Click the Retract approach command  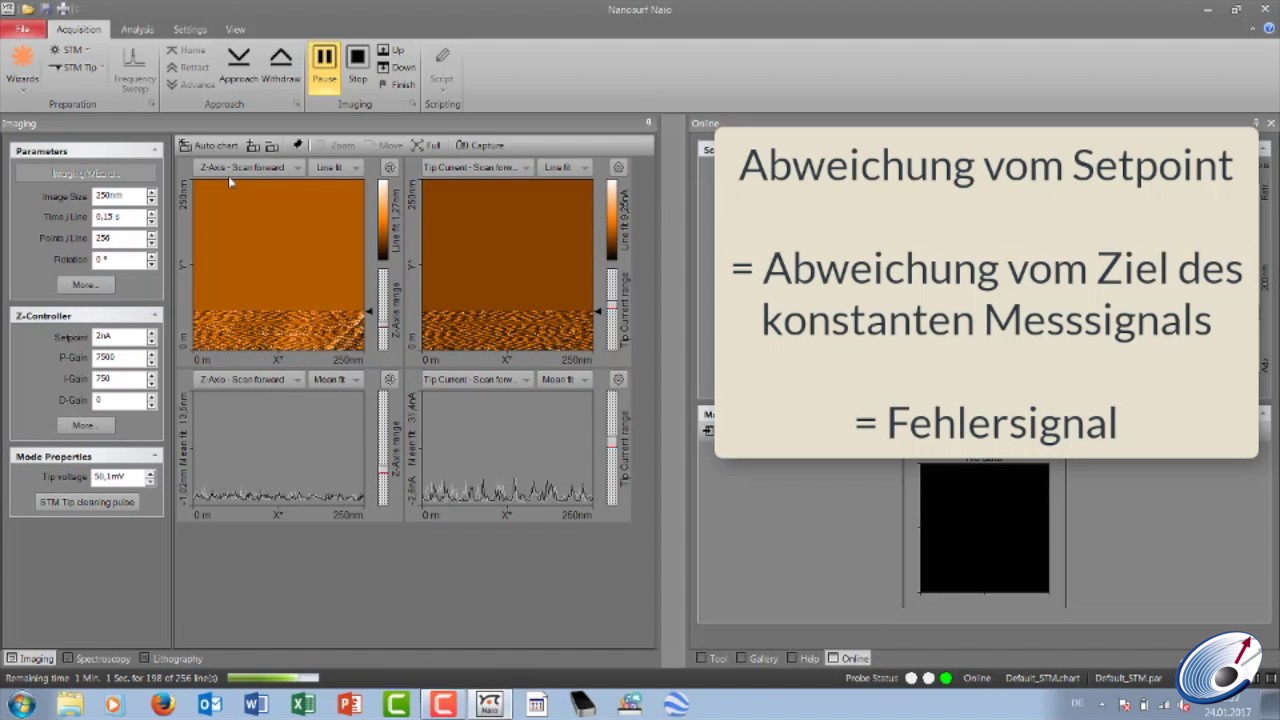[x=188, y=67]
